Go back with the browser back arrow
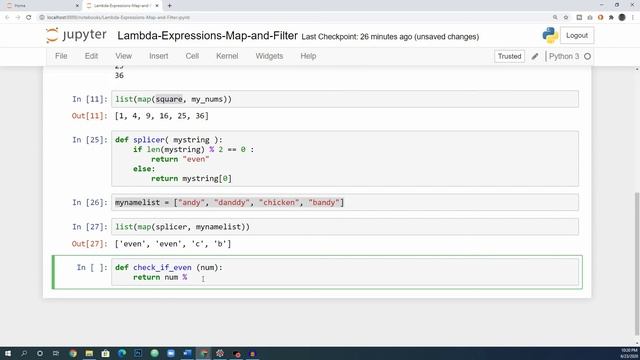 click(x=7, y=18)
